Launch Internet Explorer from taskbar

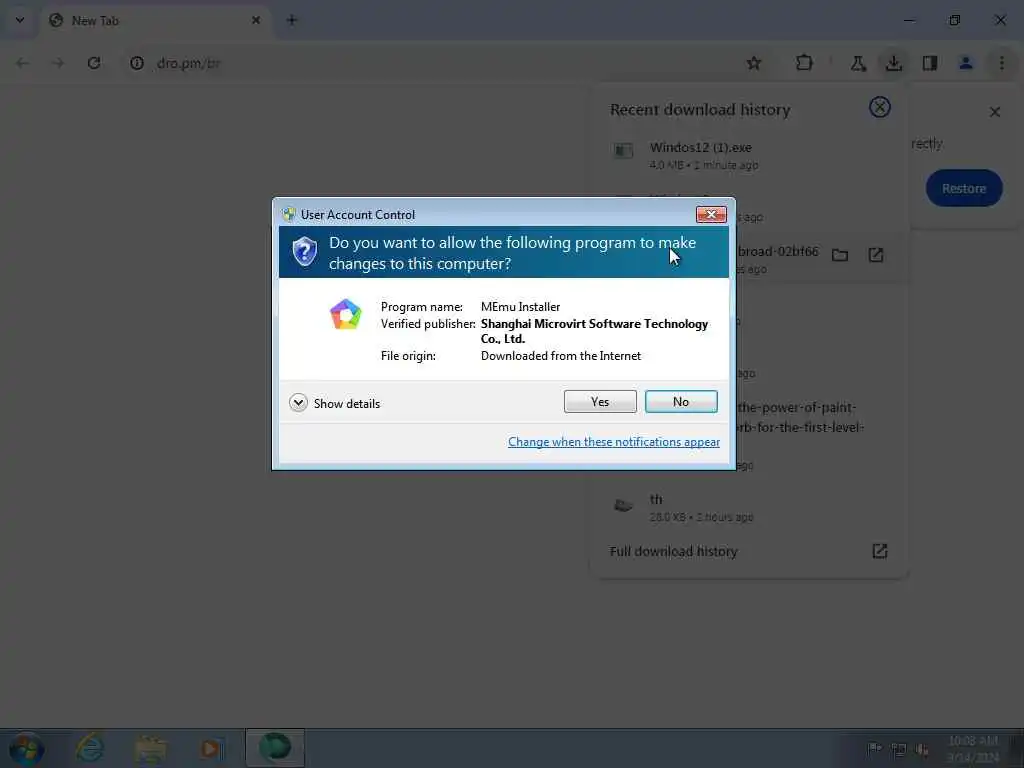tap(89, 748)
